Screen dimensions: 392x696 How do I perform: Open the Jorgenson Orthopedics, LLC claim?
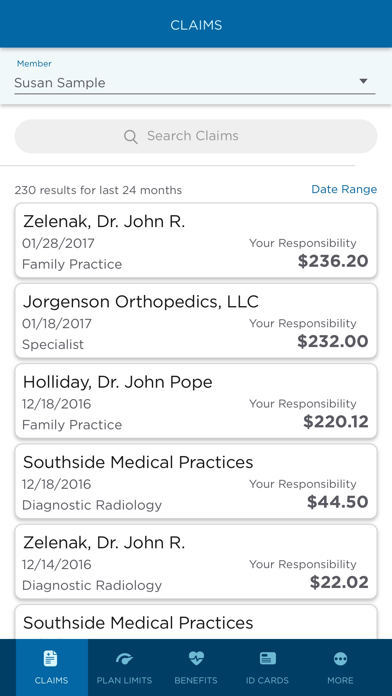pyautogui.click(x=196, y=321)
